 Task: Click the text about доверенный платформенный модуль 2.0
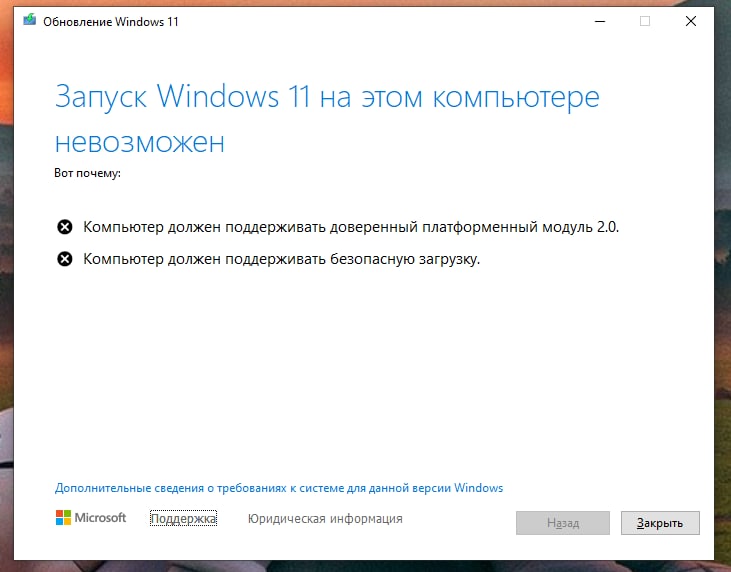351,227
